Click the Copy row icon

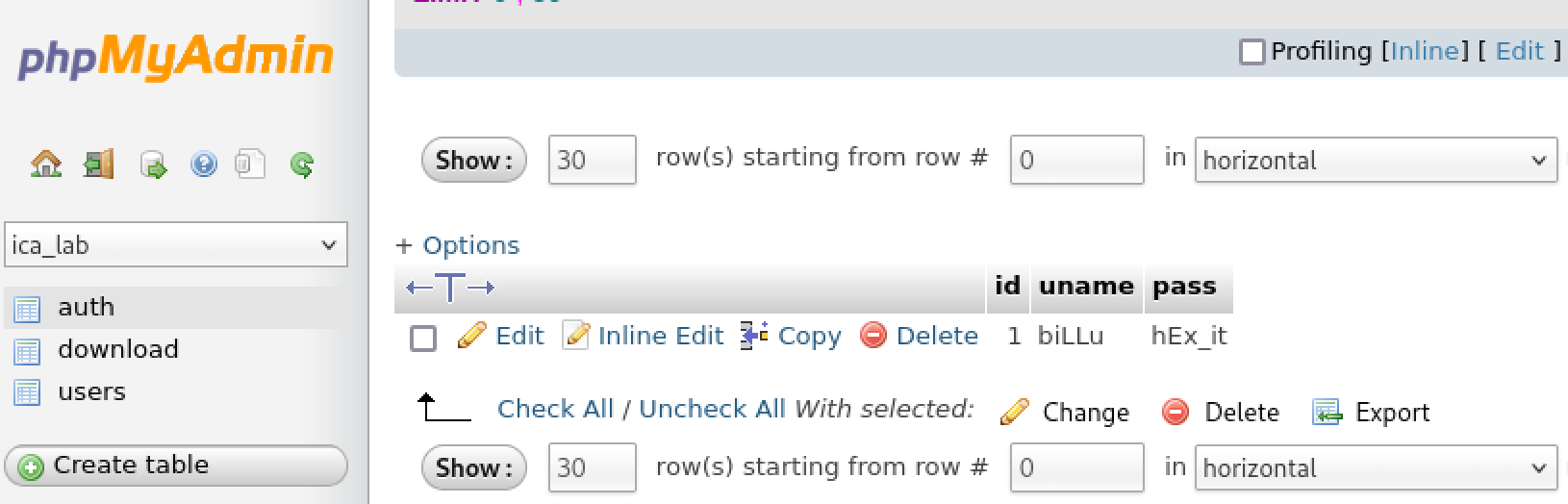754,336
